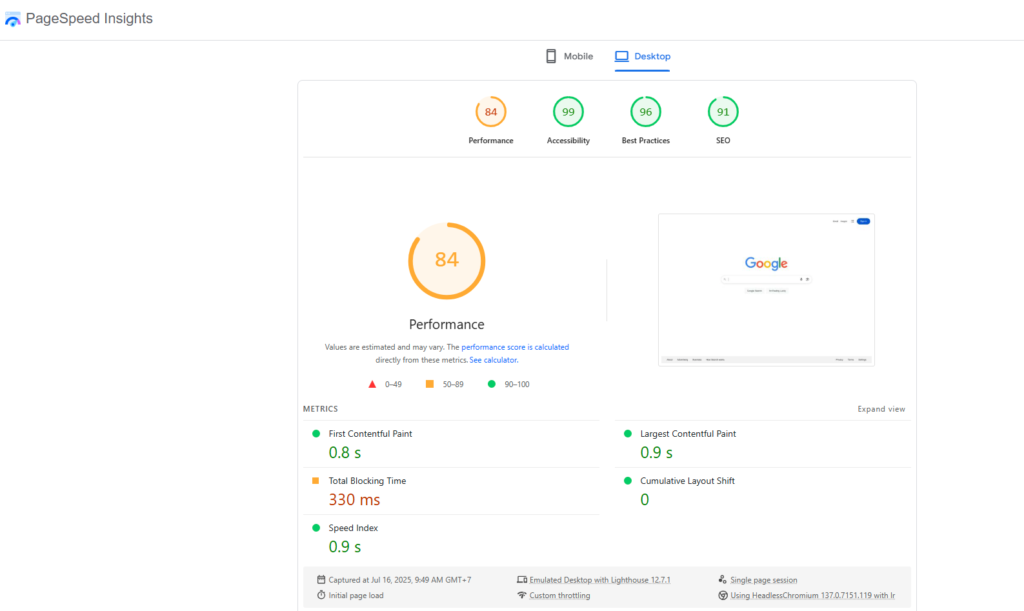The width and height of the screenshot is (1024, 611).
Task: Jump to the Performance category label
Action: (x=490, y=140)
